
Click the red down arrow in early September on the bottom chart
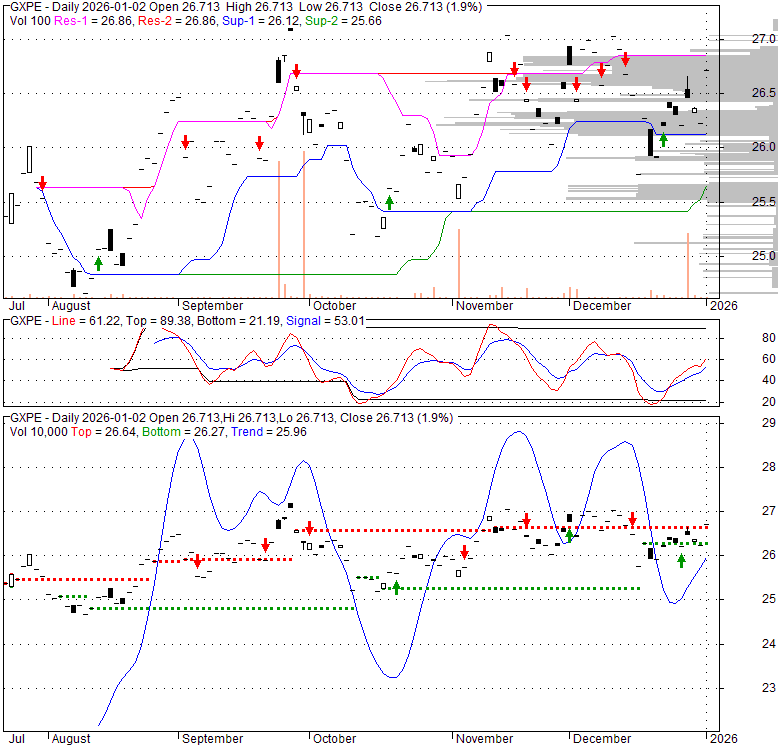198,561
